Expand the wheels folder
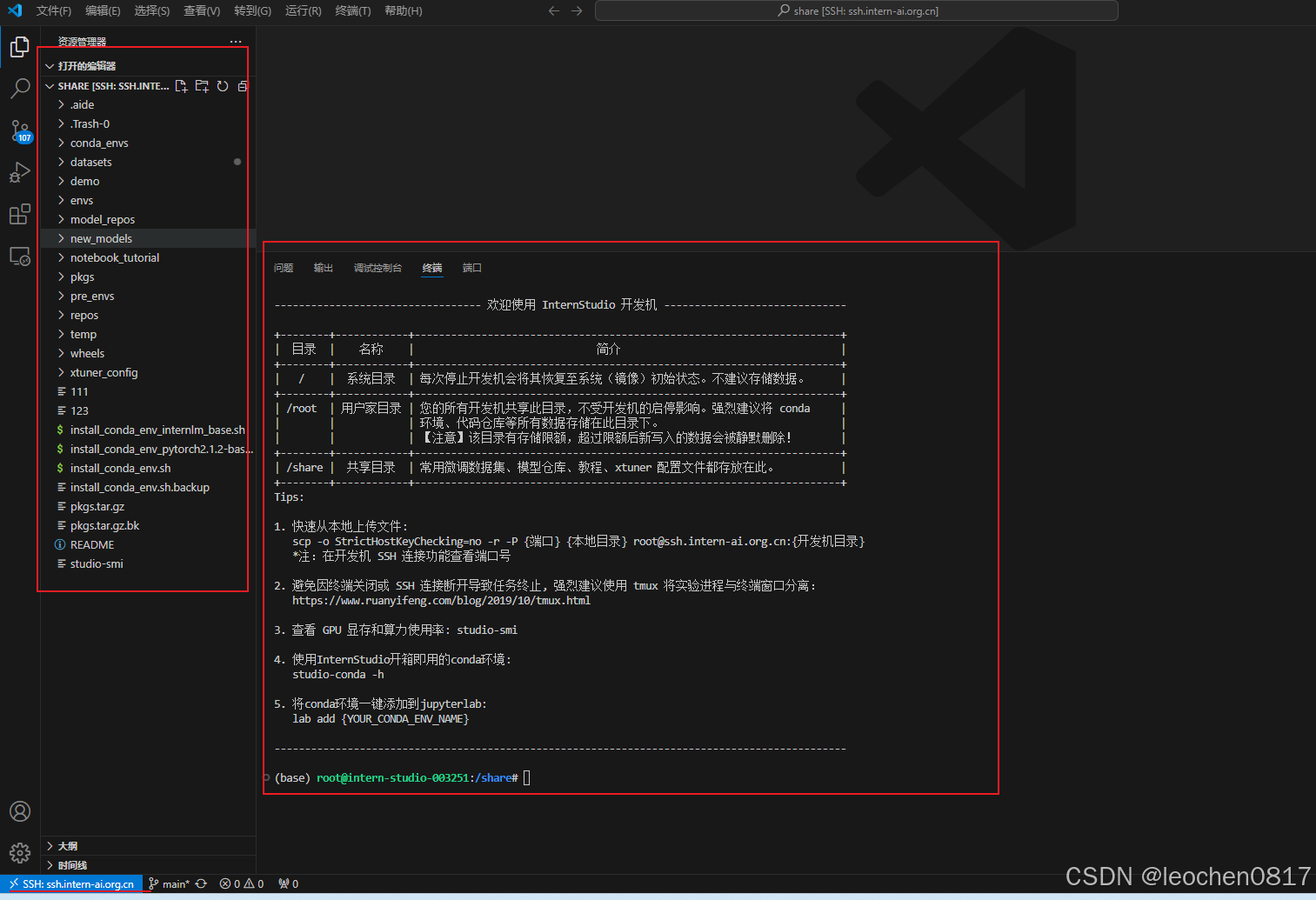Image resolution: width=1316 pixels, height=900 pixels. 148,353
